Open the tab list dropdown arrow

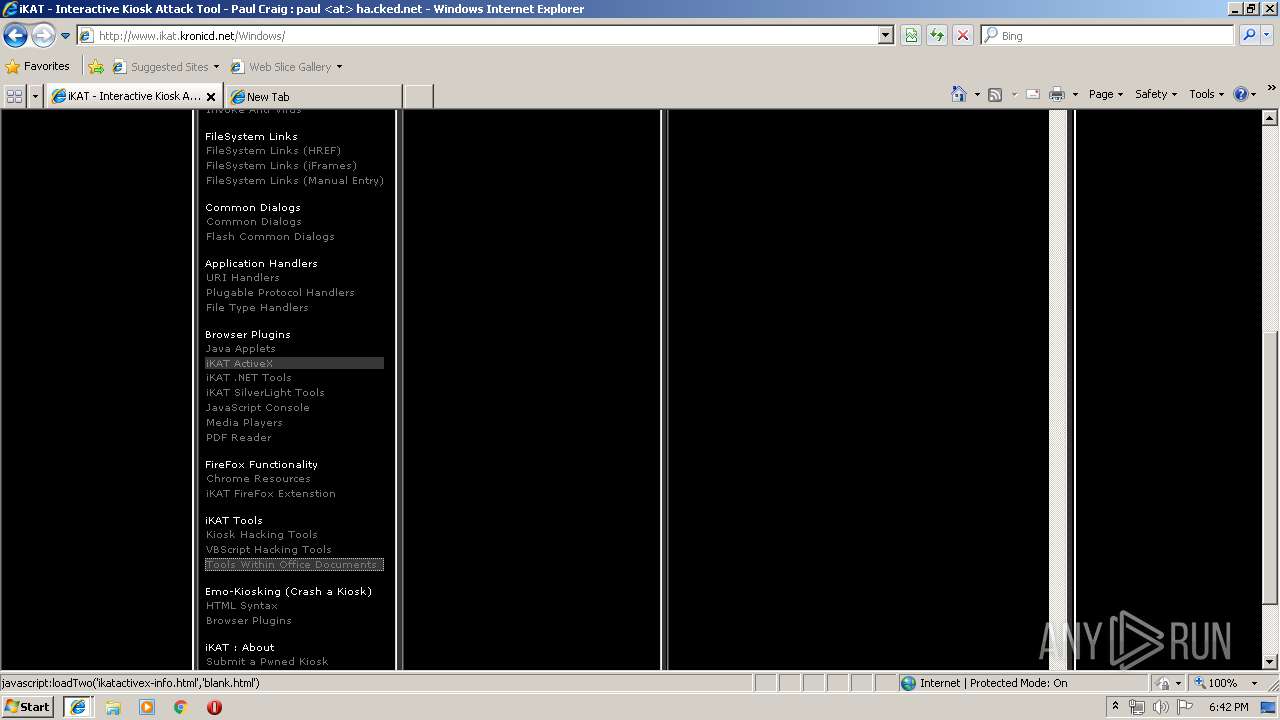click(x=36, y=96)
